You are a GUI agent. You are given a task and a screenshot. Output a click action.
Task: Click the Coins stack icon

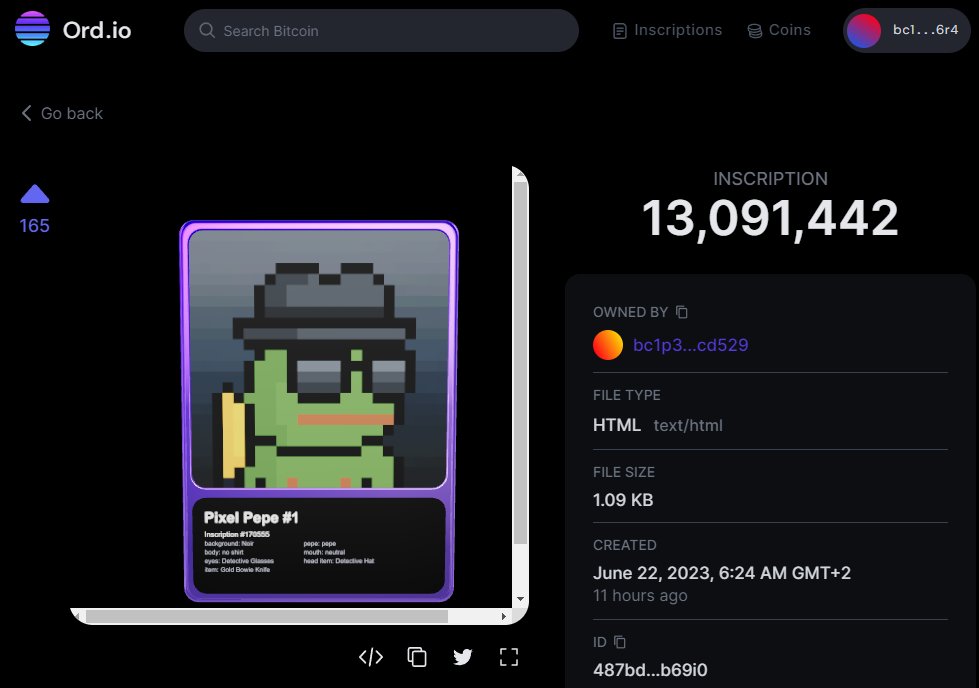pos(754,31)
